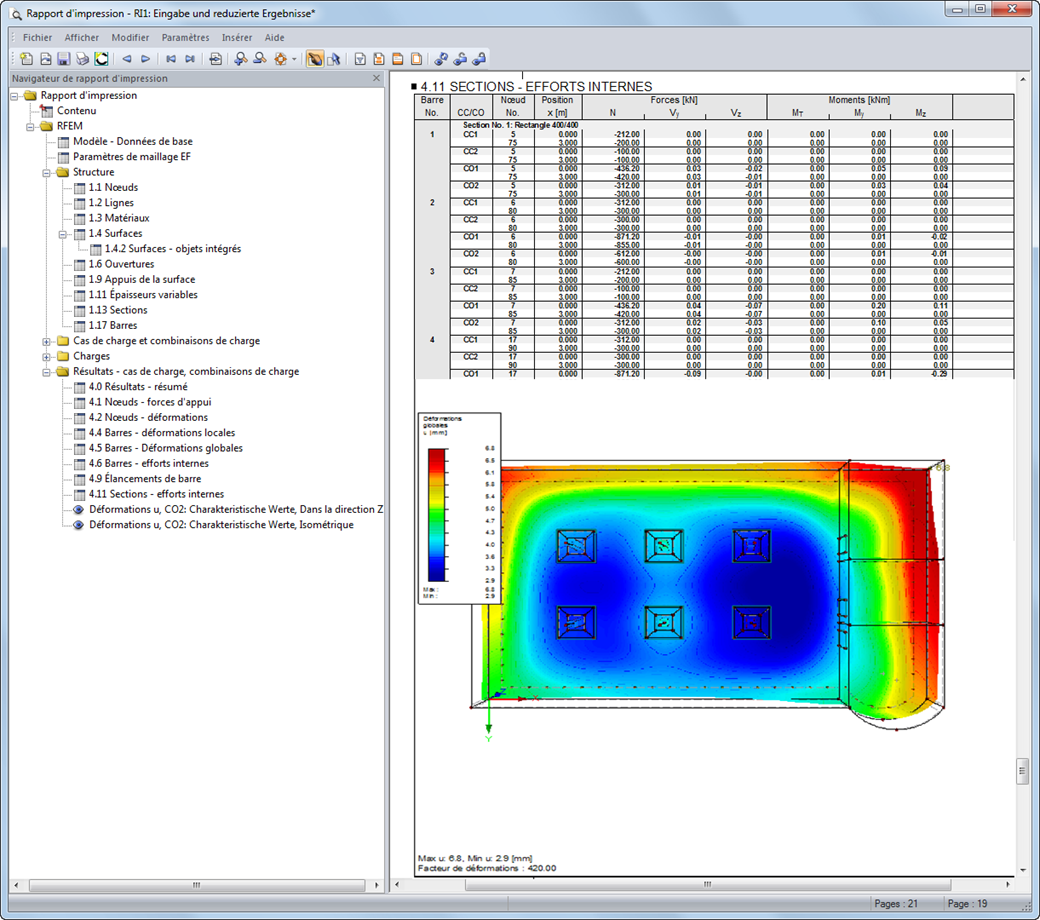Screen dimensions: 1040x920
Task: Collapse the Structure folder in navigator
Action: coord(46,172)
